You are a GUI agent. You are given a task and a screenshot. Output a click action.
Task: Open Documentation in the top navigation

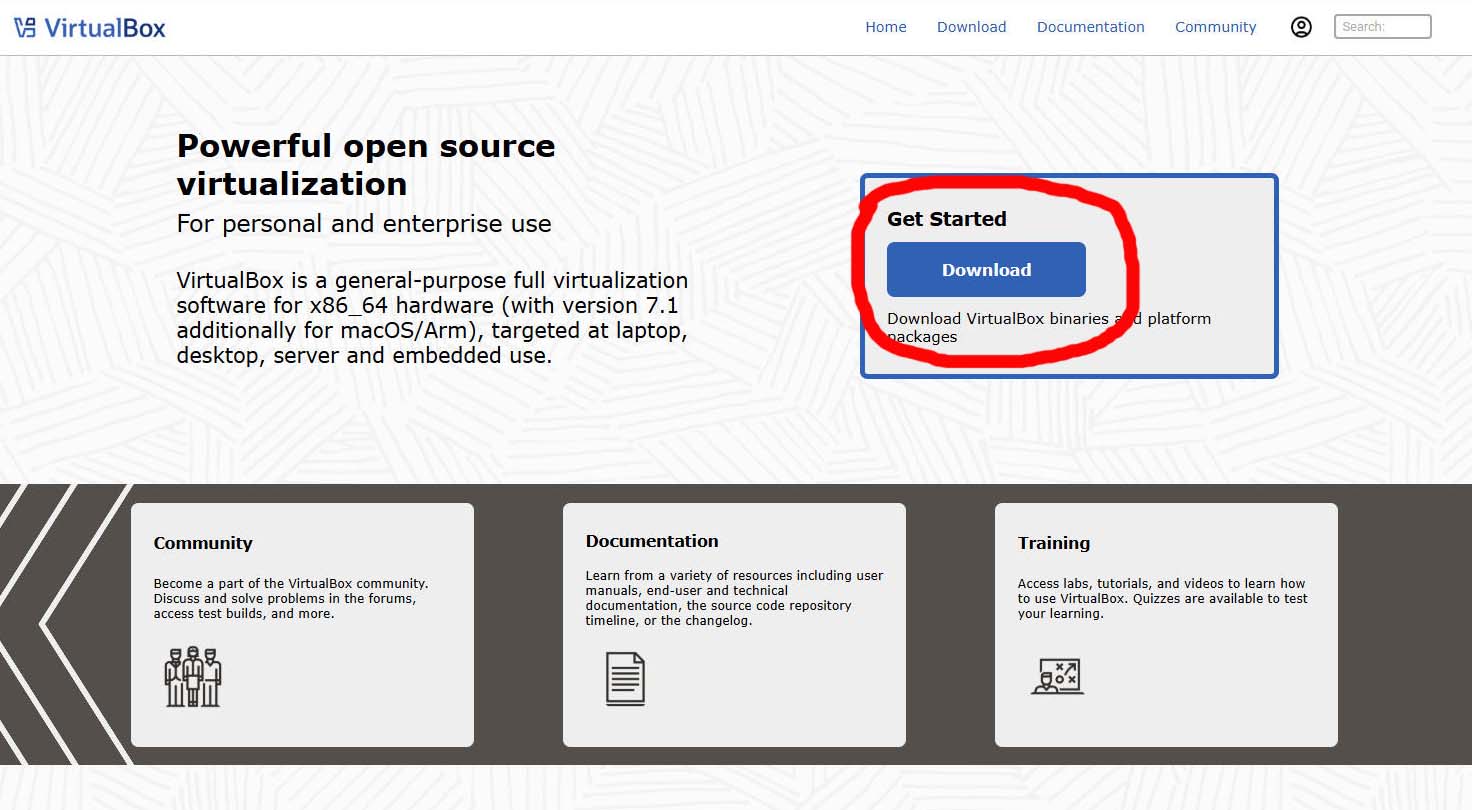point(1090,27)
